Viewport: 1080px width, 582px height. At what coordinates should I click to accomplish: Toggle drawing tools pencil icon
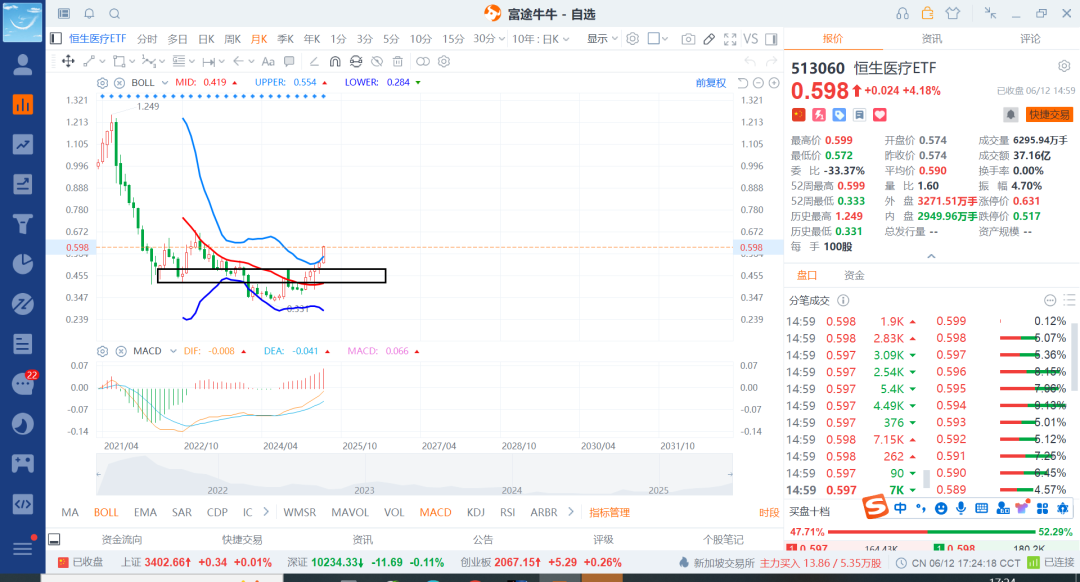709,39
